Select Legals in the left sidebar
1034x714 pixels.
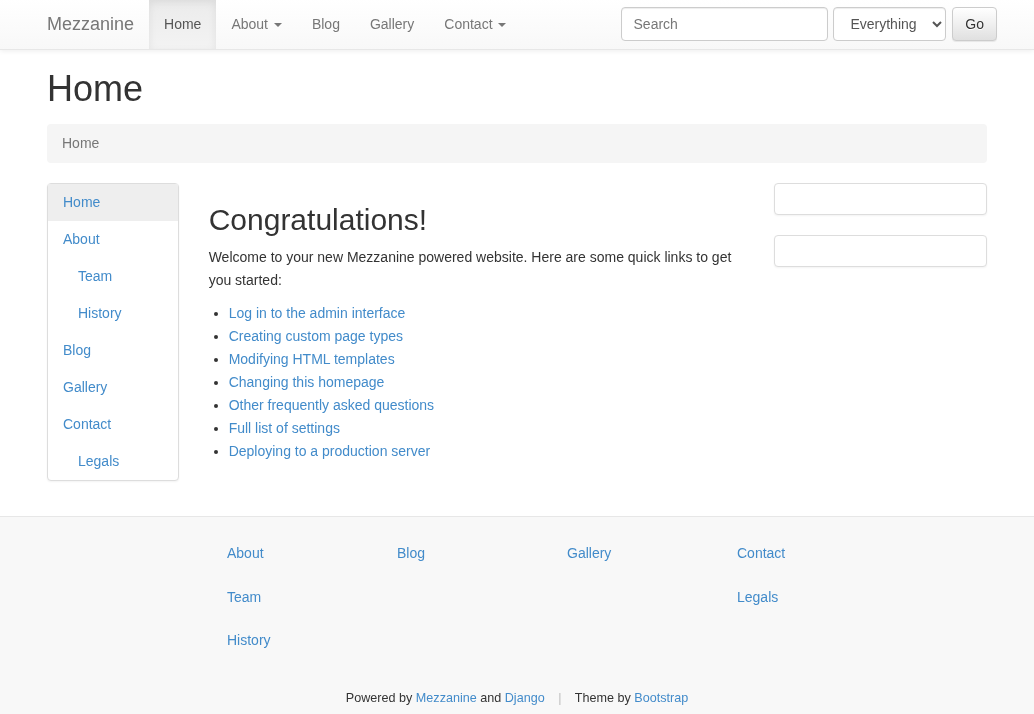click(98, 461)
